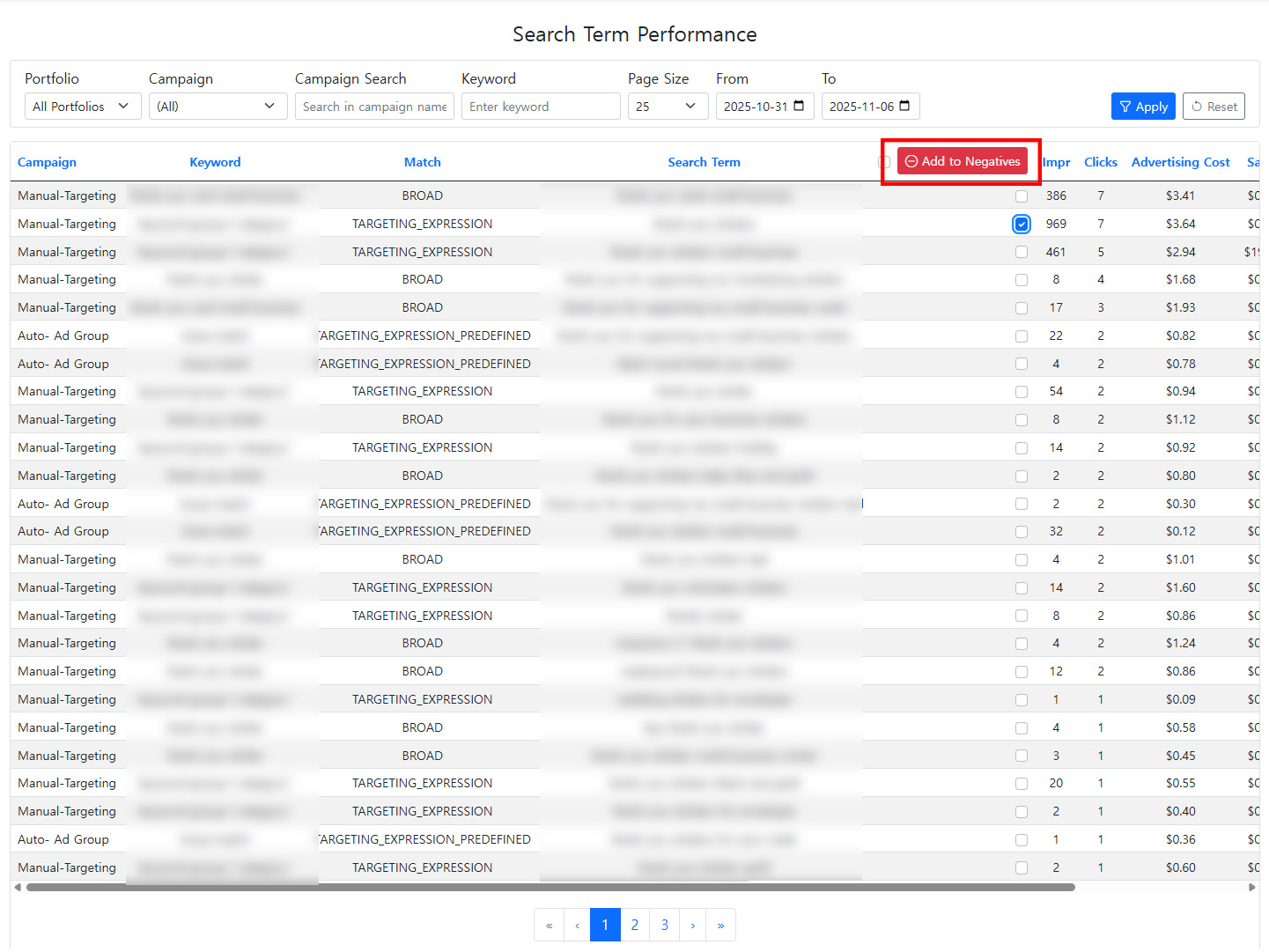Click the red Add to Negatives button

pyautogui.click(x=962, y=161)
